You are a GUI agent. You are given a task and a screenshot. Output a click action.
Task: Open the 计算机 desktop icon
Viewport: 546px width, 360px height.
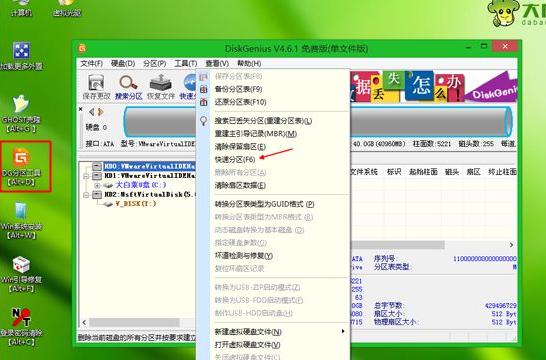coord(21,8)
